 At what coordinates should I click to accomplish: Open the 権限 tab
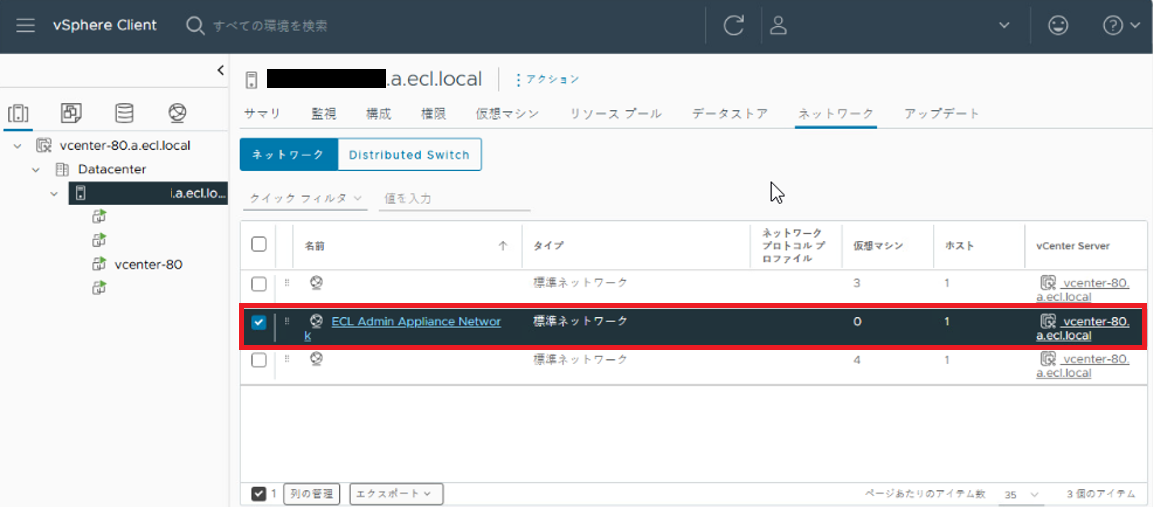pyautogui.click(x=434, y=114)
